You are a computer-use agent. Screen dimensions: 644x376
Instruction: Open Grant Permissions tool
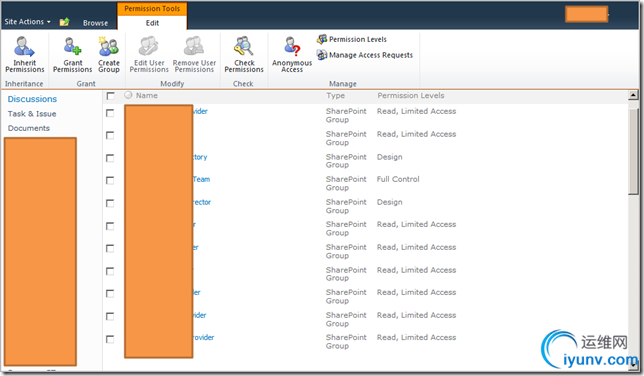point(73,54)
